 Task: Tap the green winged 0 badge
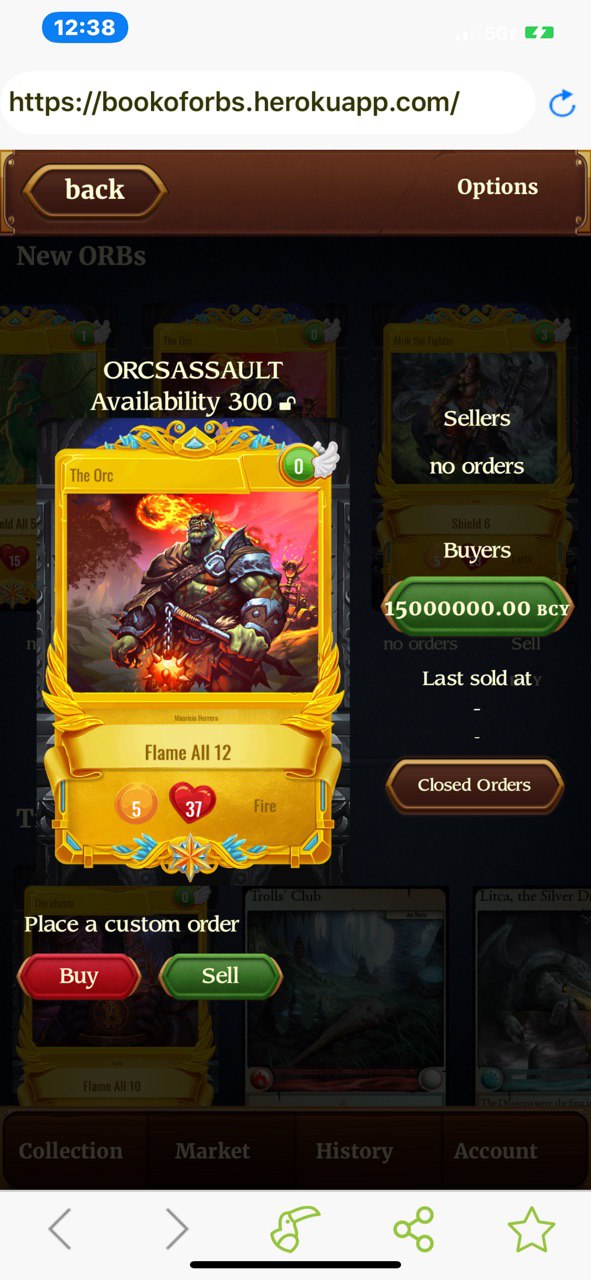coord(310,464)
